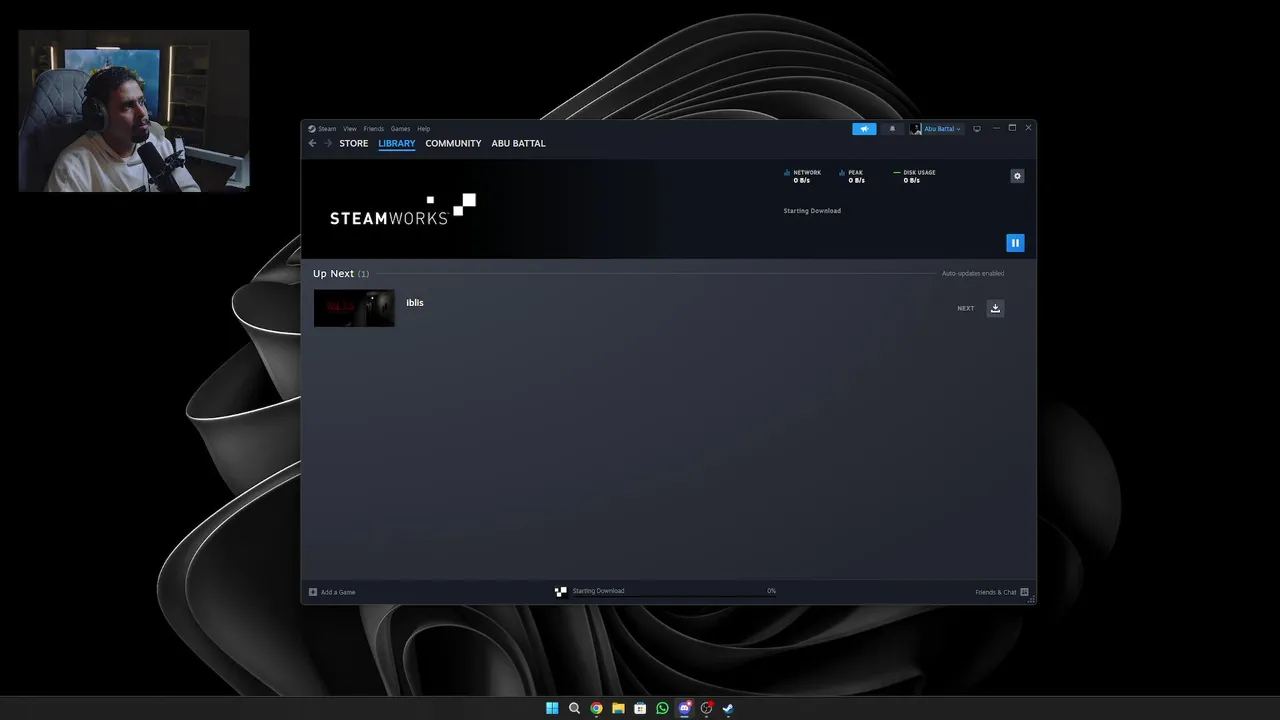Image resolution: width=1280 pixels, height=720 pixels.
Task: Click the Auto-updates enabled text
Action: 973,273
